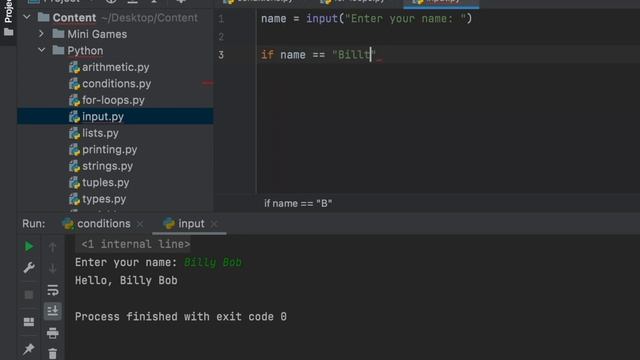Click line 3 in editor gutter
Screen dimensions: 640x360
(x=221, y=55)
